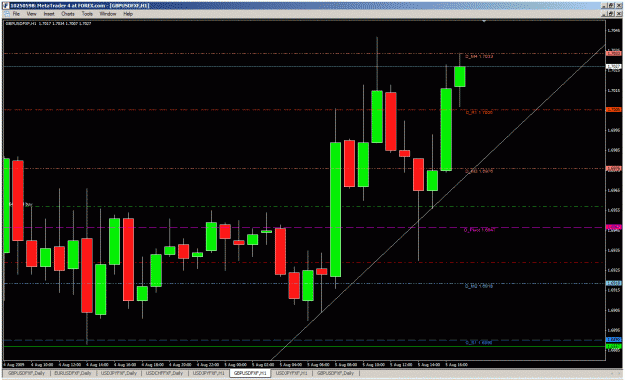Click the bright orange R1 price tag on axis
Viewport: 625px width, 380px height.
[613, 109]
